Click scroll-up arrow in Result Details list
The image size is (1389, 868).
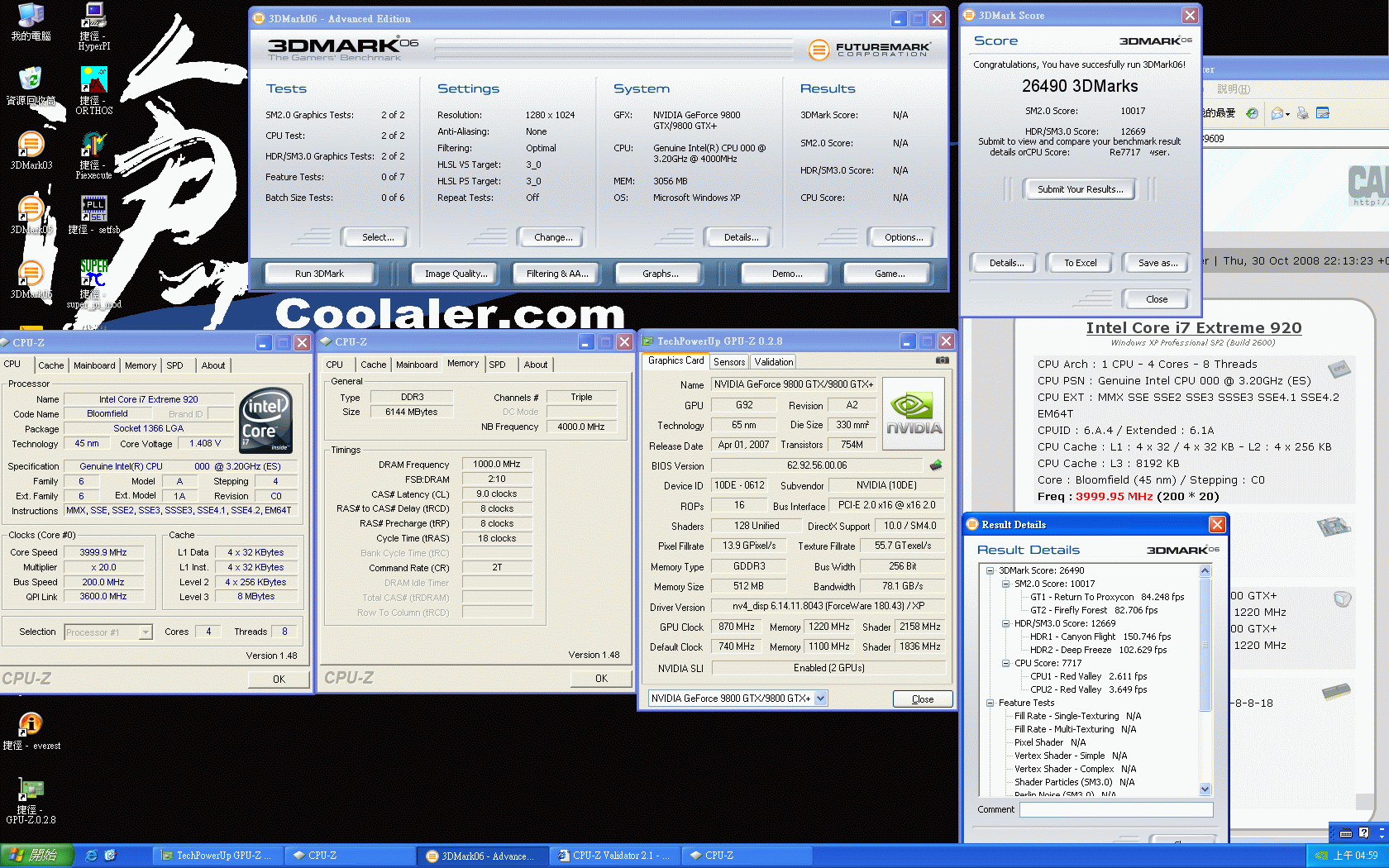click(1205, 571)
